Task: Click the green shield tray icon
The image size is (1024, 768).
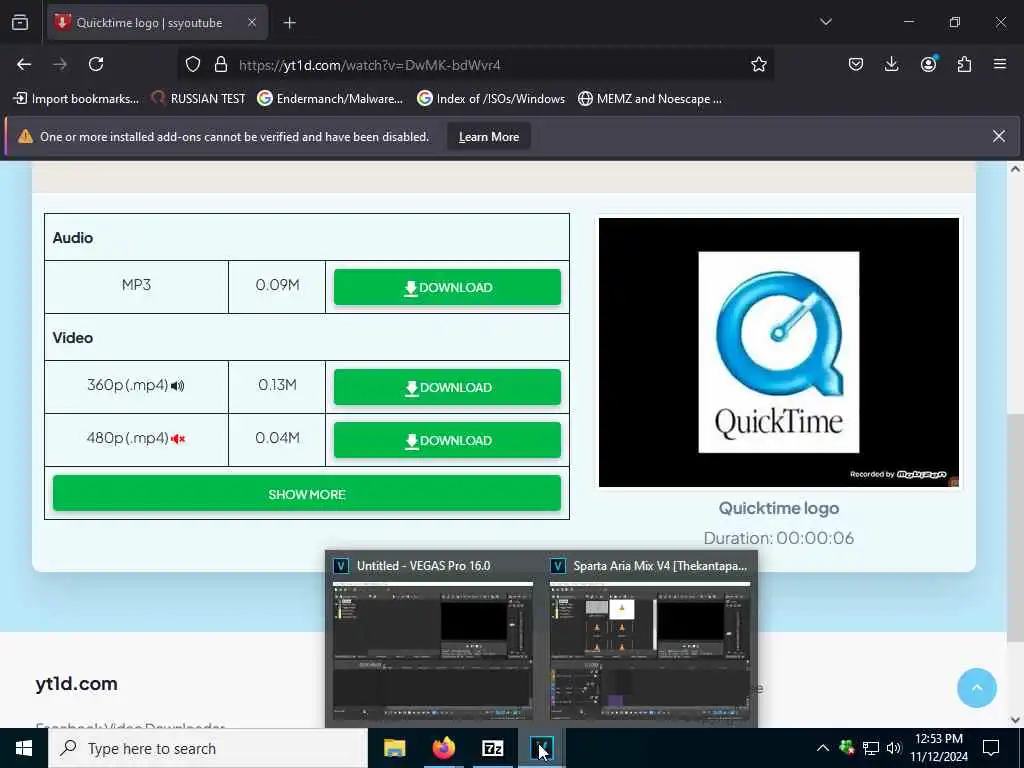Action: tap(847, 748)
